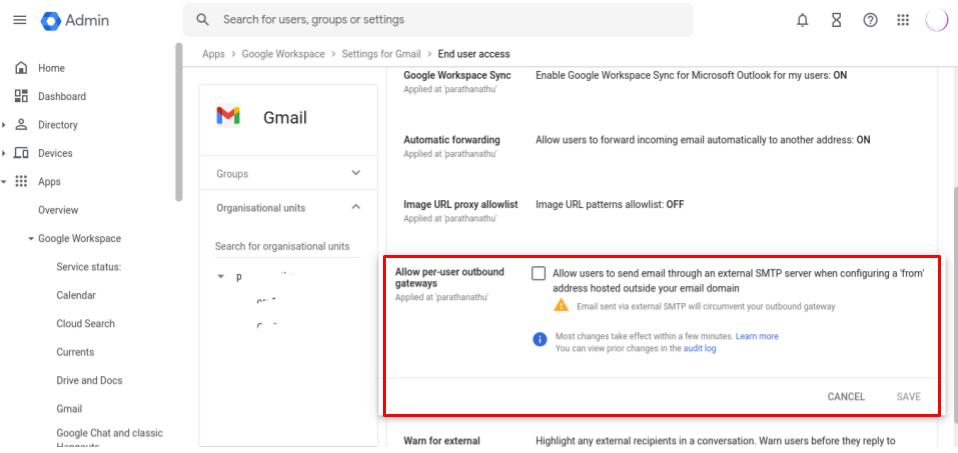Viewport: 958px width, 453px height.
Task: Click the Gmail logo in panel
Action: [x=228, y=116]
